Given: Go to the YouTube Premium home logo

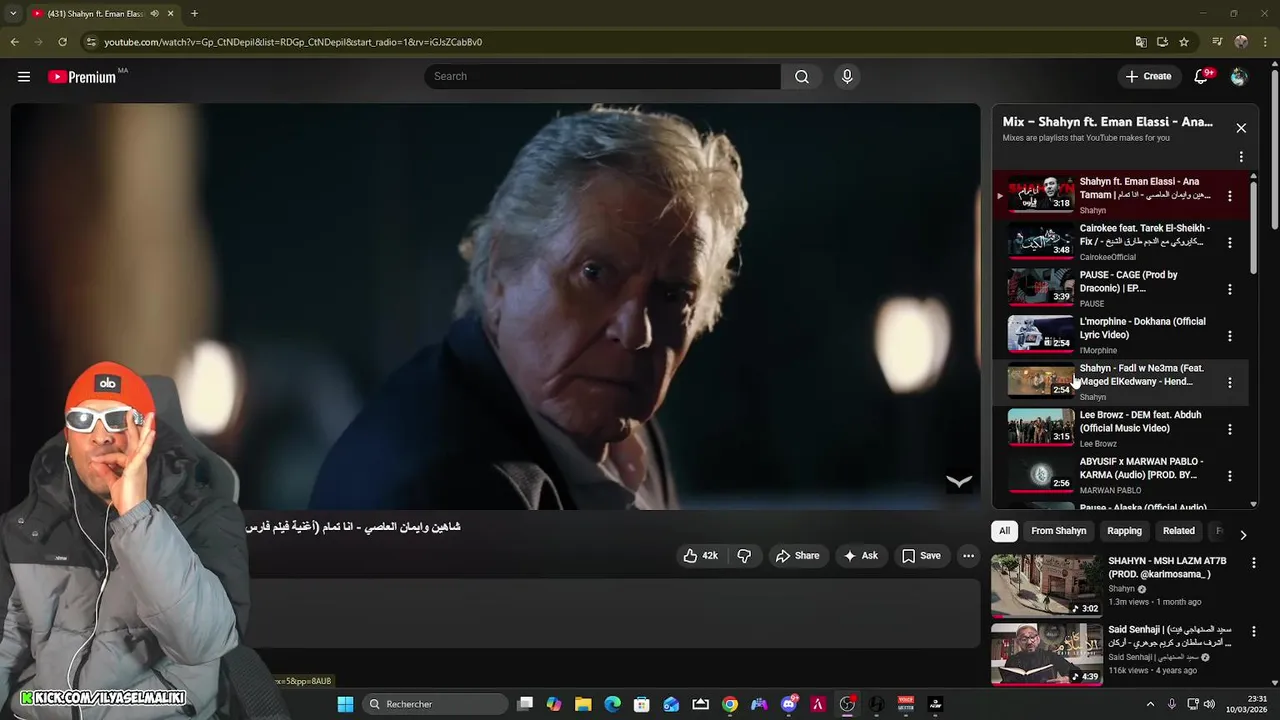Looking at the screenshot, I should tap(83, 77).
